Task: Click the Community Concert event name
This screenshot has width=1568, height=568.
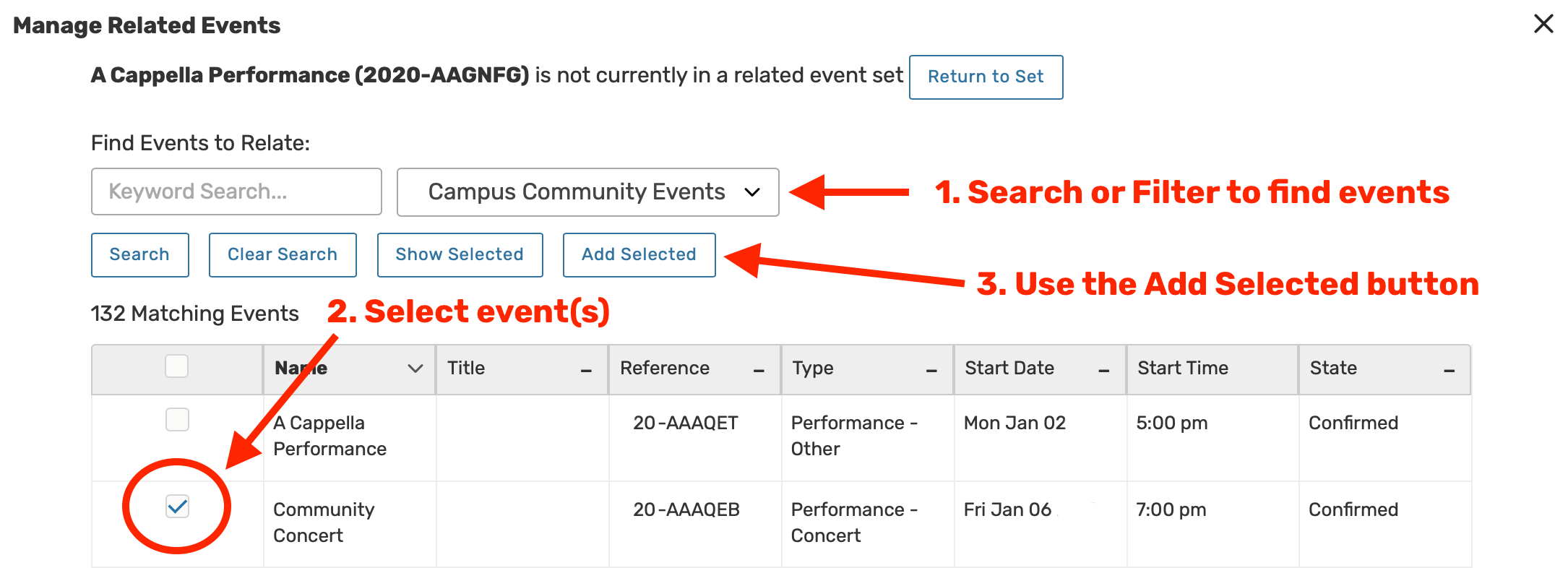Action: click(323, 522)
